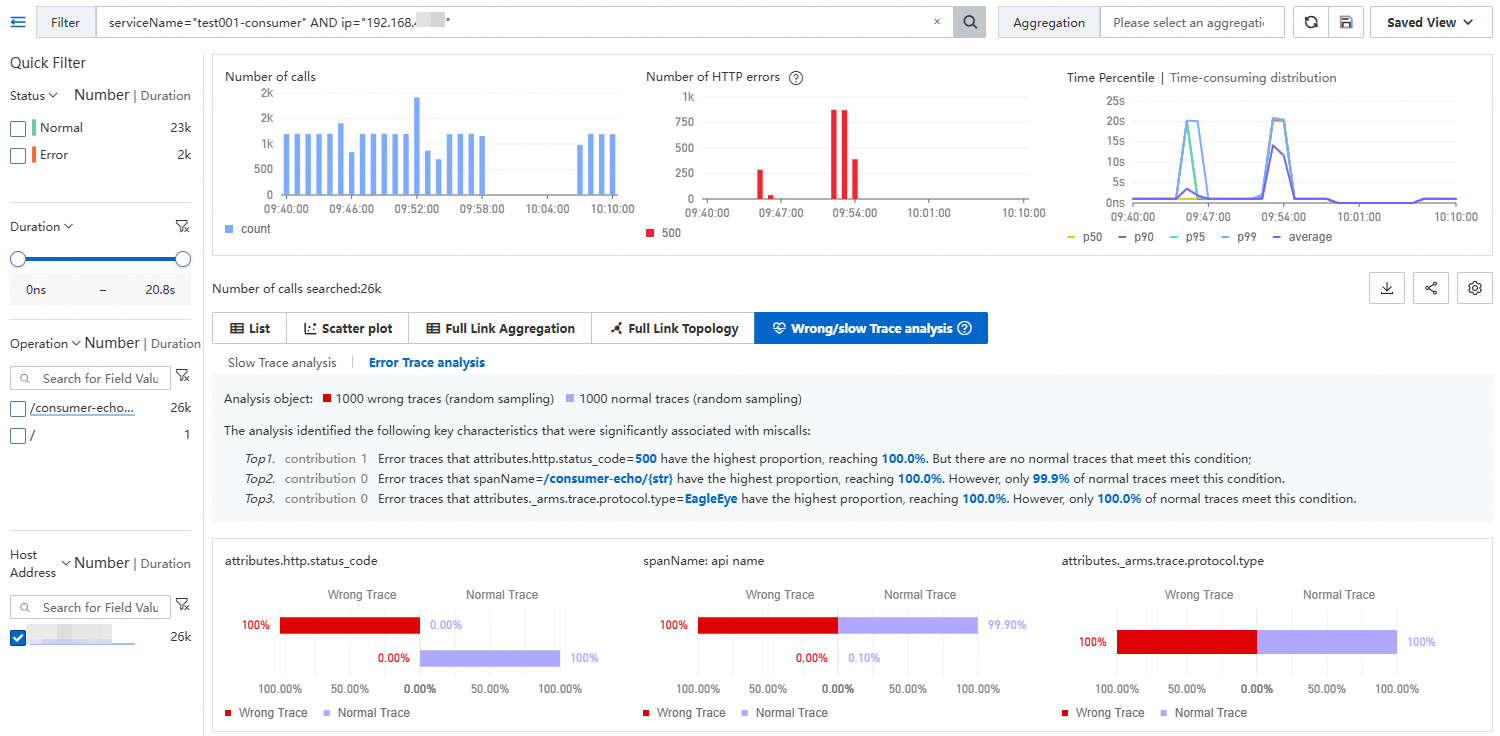
Task: Click the download icon above the analysis tabs
Action: pyautogui.click(x=1387, y=288)
